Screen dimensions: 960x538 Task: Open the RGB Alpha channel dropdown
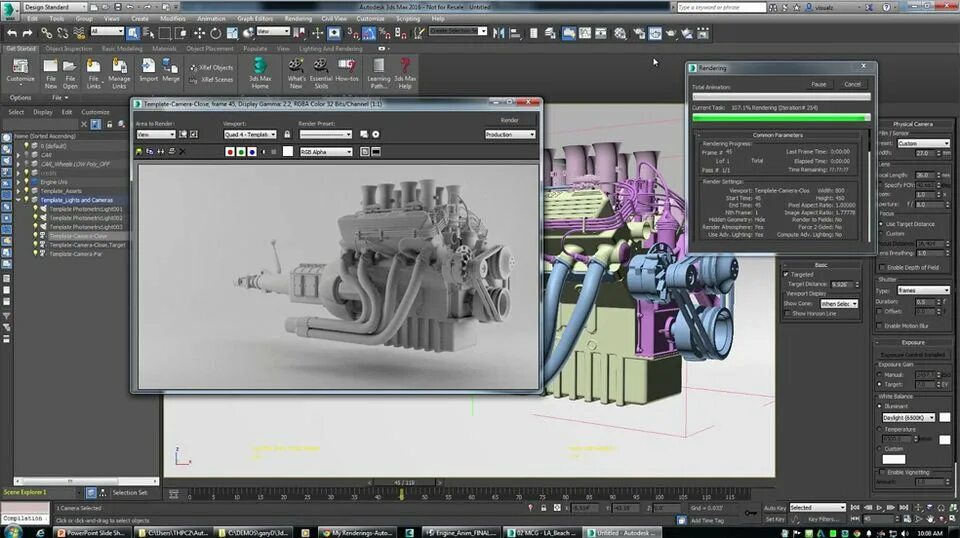tap(326, 152)
